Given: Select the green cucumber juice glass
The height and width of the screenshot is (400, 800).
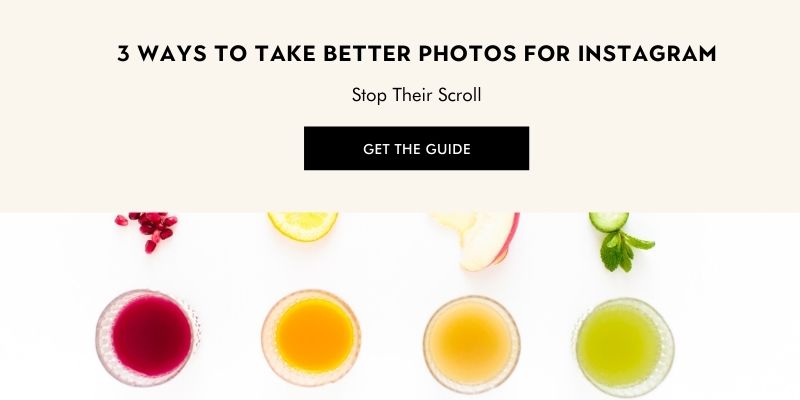Looking at the screenshot, I should coord(624,347).
